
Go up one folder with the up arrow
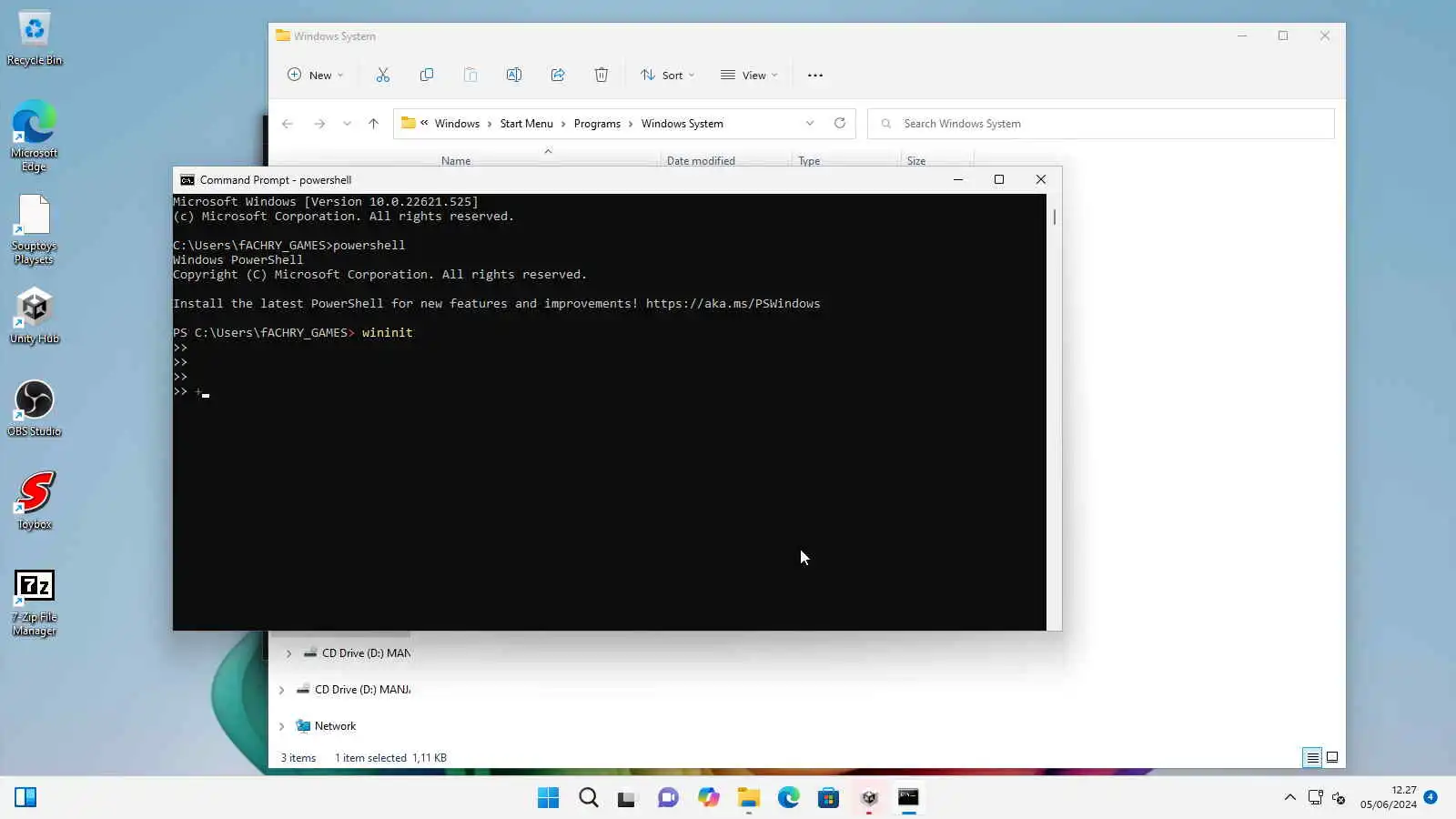pos(373,124)
